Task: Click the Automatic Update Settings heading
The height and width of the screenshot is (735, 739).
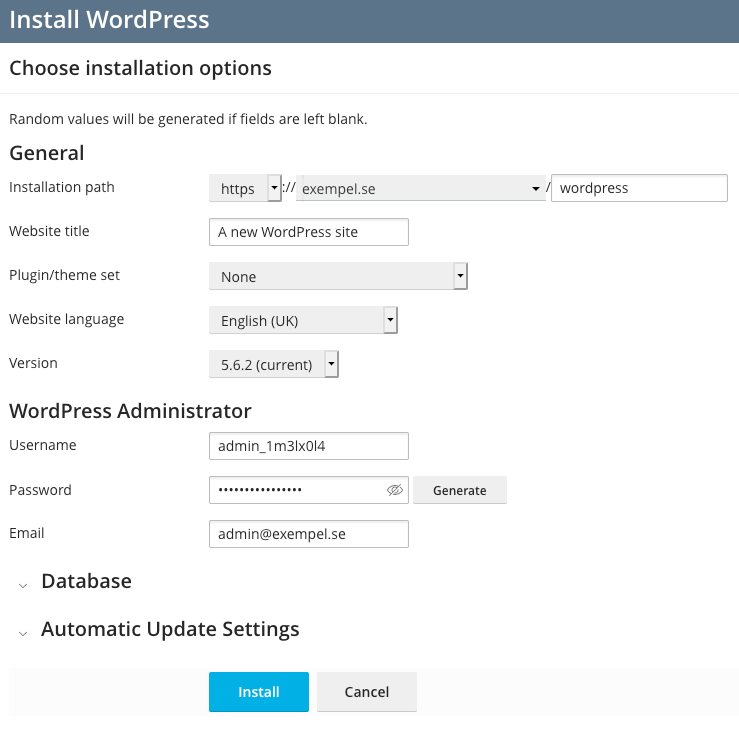Action: pyautogui.click(x=170, y=630)
